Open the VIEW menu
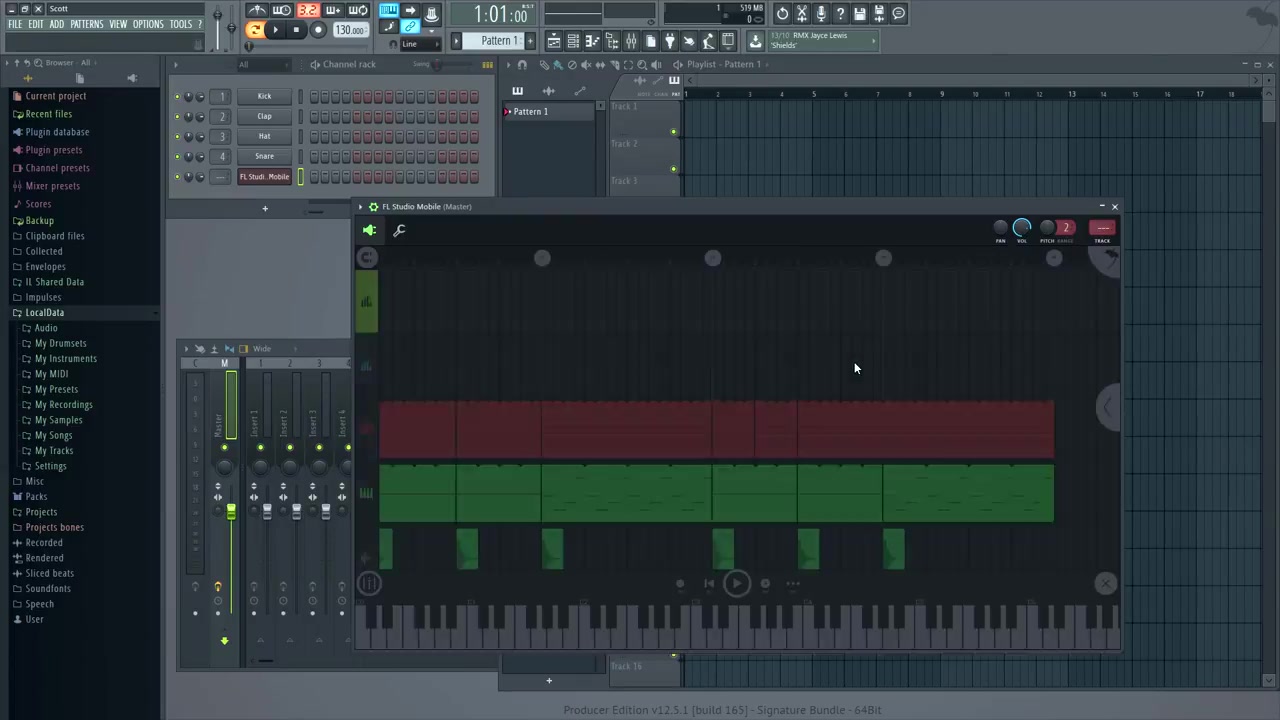Image resolution: width=1280 pixels, height=720 pixels. click(x=118, y=24)
